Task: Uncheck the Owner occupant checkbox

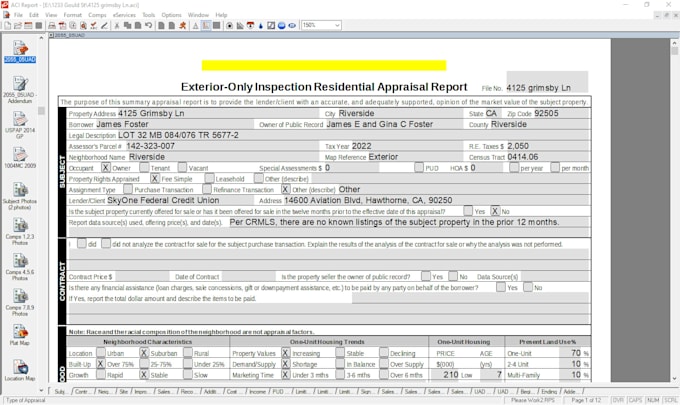Action: coord(106,167)
